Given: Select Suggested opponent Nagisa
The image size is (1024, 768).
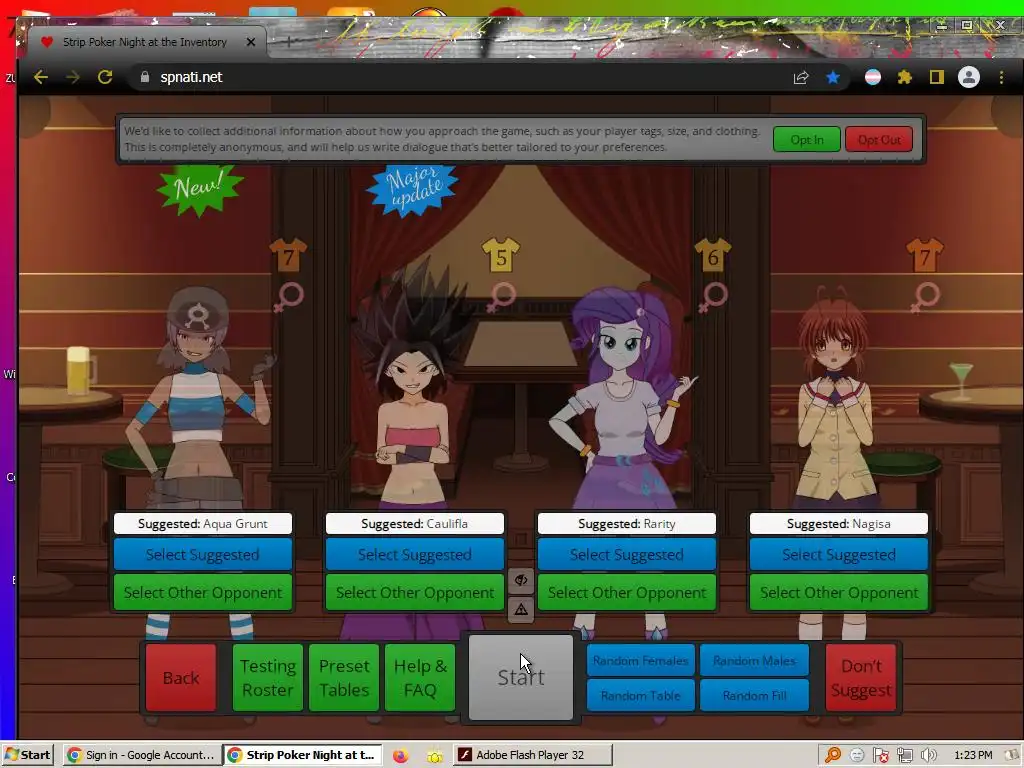Looking at the screenshot, I should (x=839, y=554).
